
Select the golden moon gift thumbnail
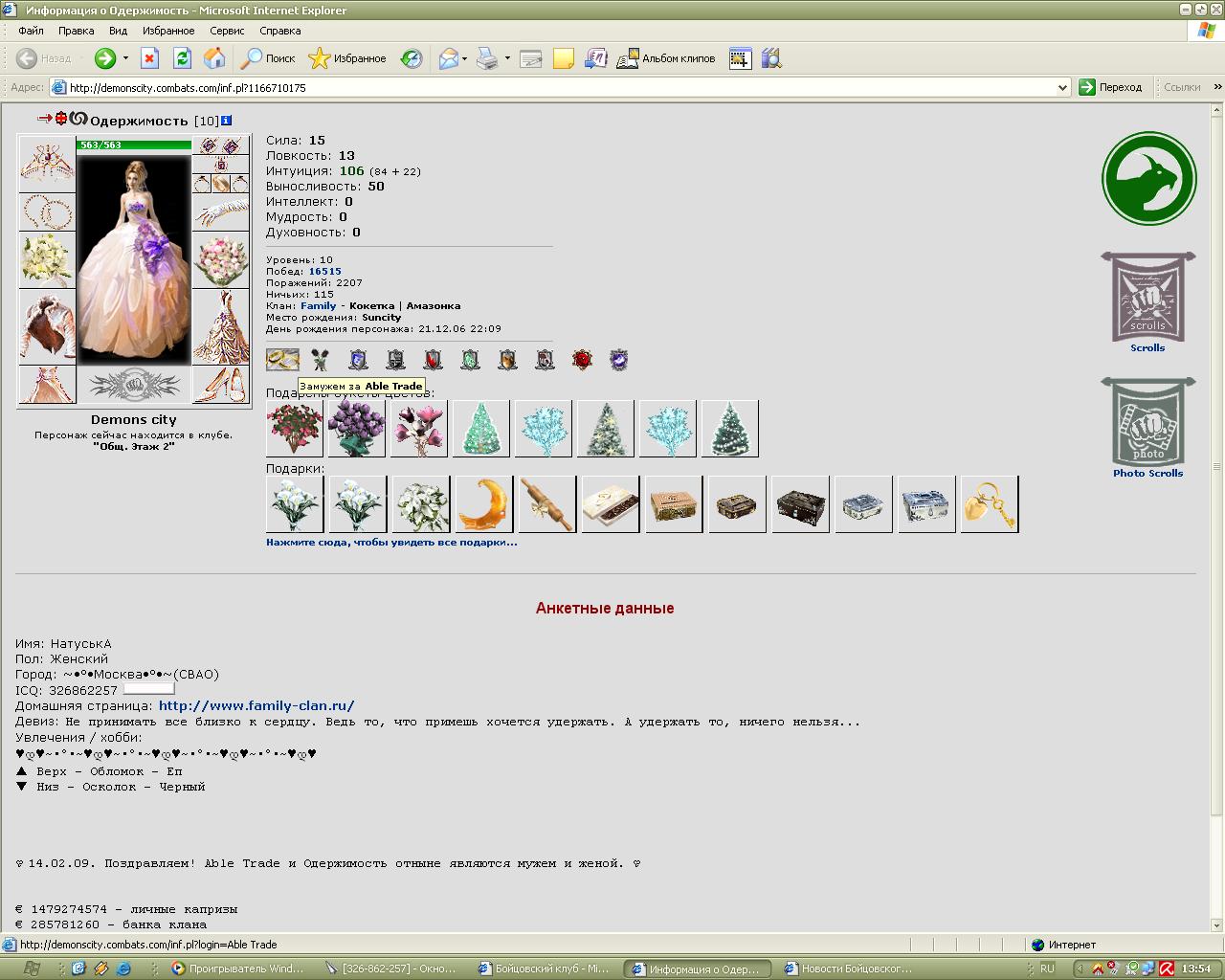coord(484,503)
